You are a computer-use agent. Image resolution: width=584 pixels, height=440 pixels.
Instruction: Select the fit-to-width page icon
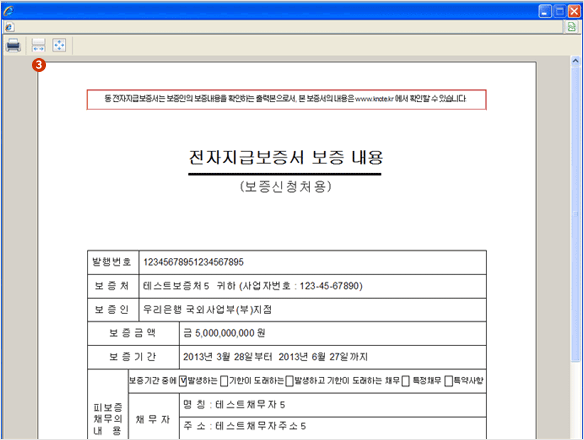tap(38, 45)
